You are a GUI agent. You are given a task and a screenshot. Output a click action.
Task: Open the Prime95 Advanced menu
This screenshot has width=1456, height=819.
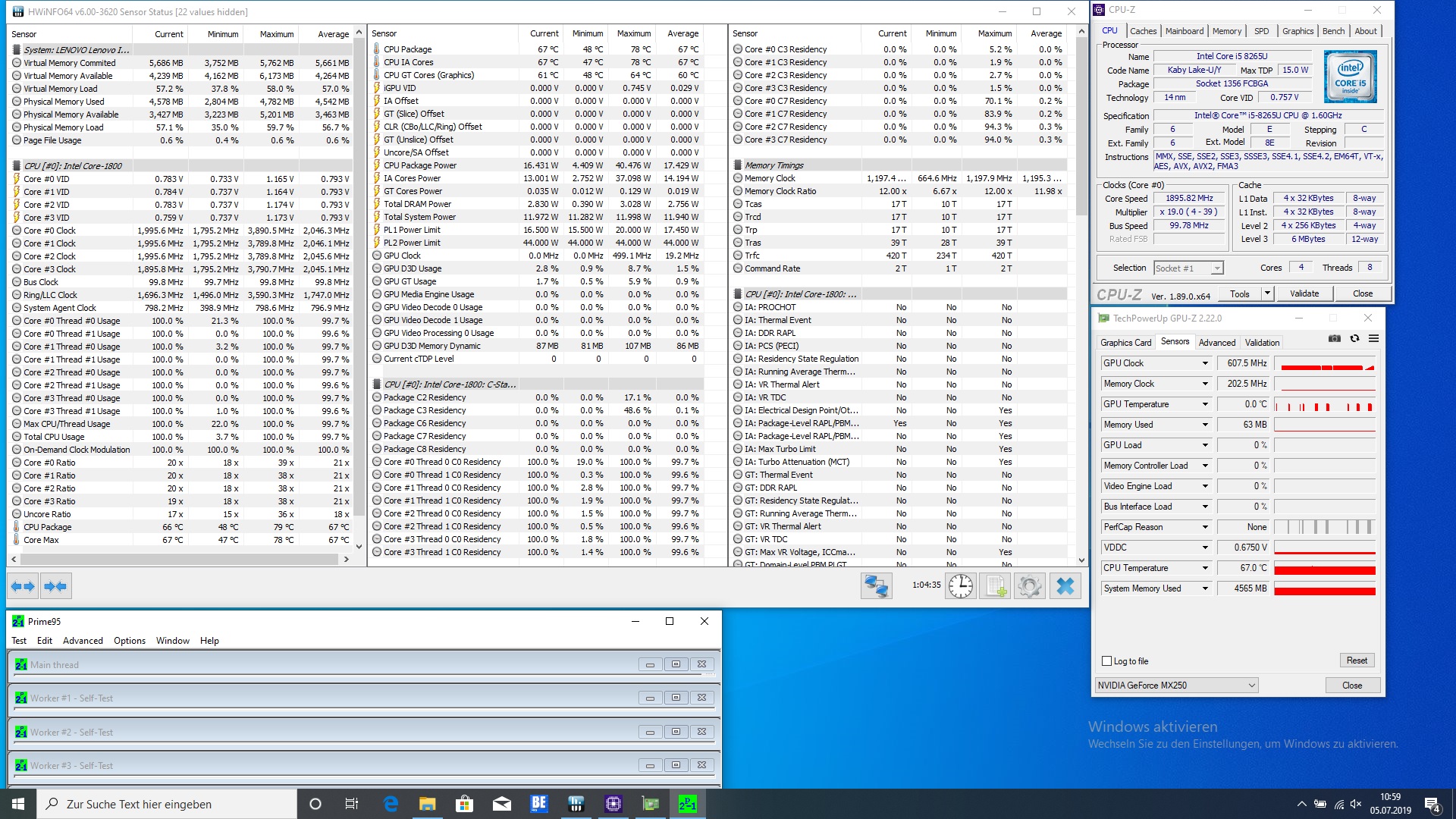point(83,641)
